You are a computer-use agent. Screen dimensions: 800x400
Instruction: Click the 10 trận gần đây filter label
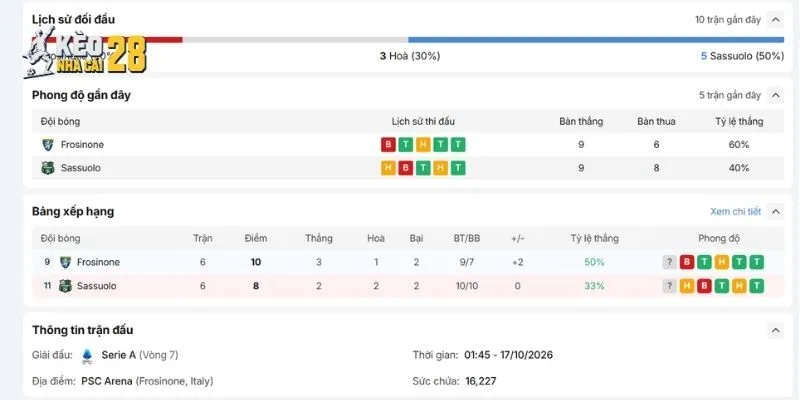[x=728, y=20]
